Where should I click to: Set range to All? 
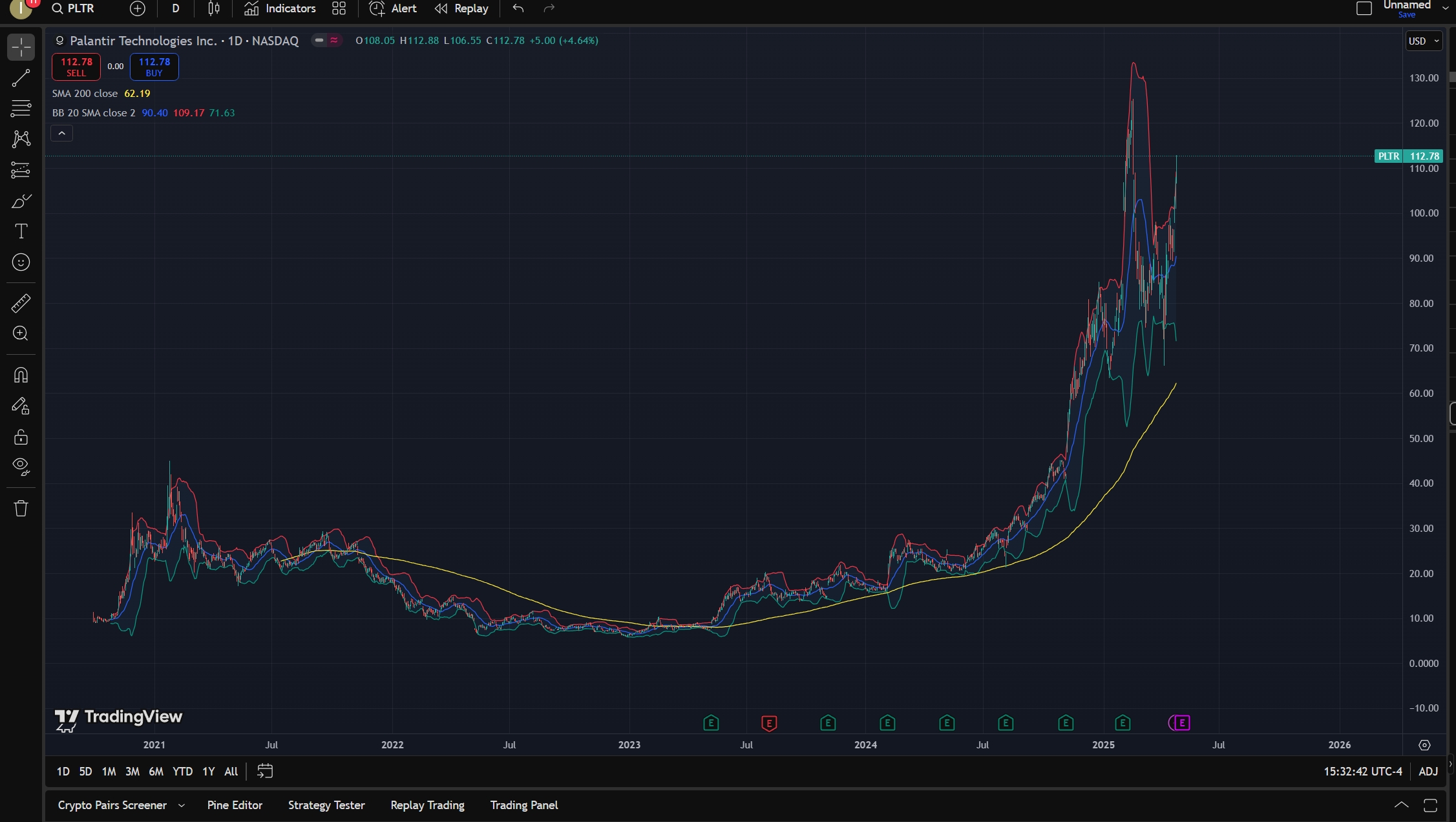click(231, 772)
